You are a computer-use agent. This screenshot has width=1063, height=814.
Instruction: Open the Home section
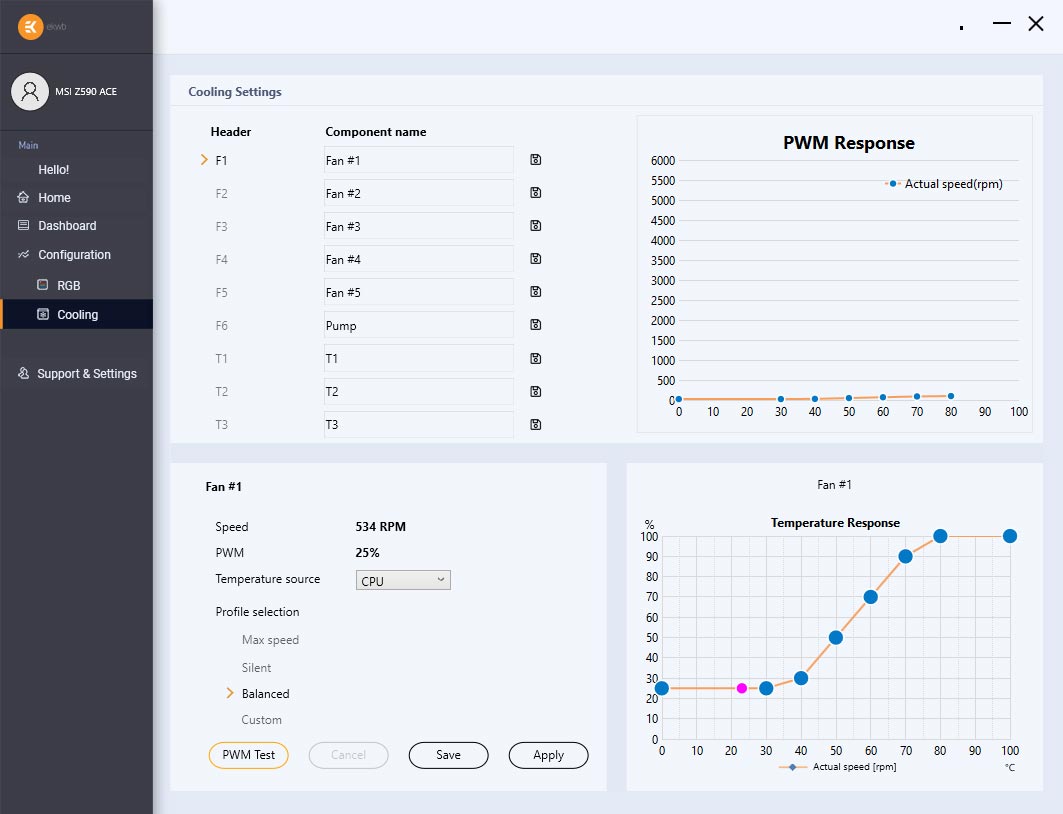pos(54,198)
